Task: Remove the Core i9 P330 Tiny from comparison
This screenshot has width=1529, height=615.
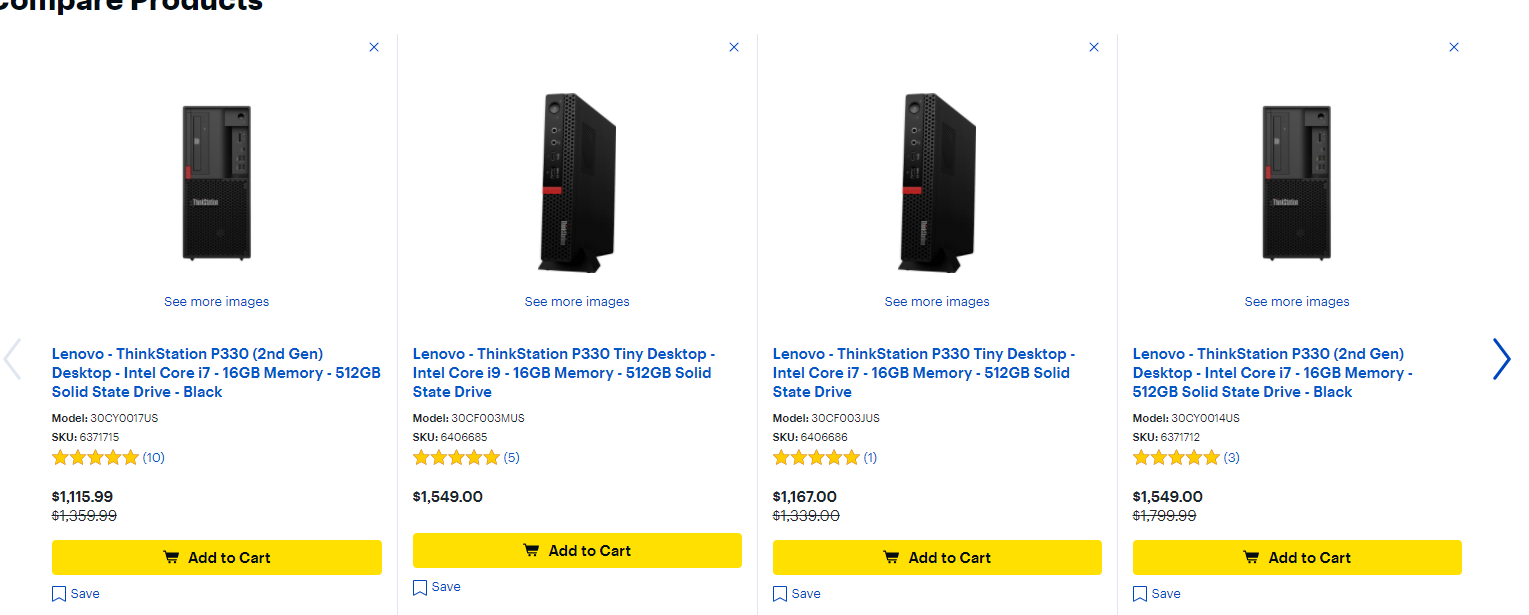Action: pyautogui.click(x=734, y=47)
